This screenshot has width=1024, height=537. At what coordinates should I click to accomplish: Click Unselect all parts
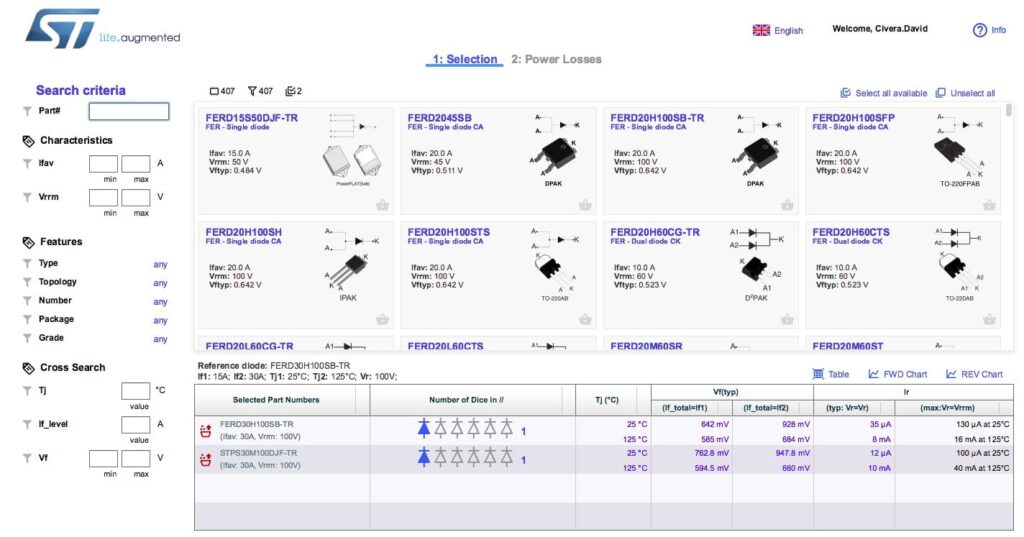965,93
